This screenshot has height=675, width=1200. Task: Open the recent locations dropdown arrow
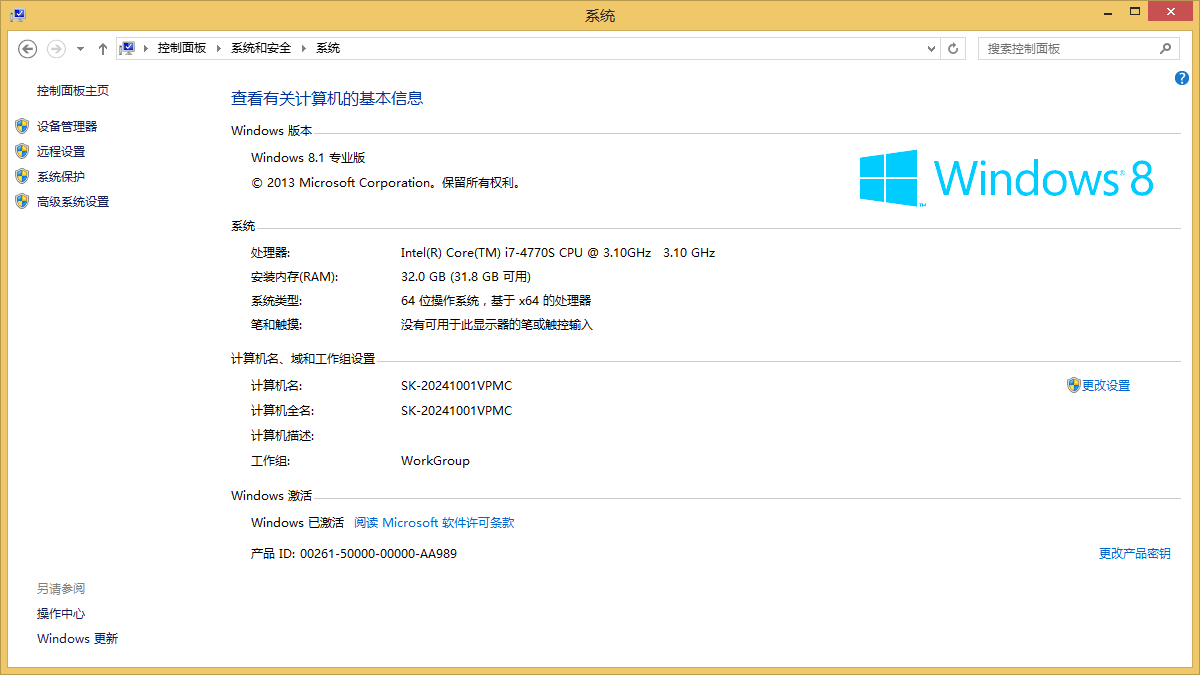80,48
